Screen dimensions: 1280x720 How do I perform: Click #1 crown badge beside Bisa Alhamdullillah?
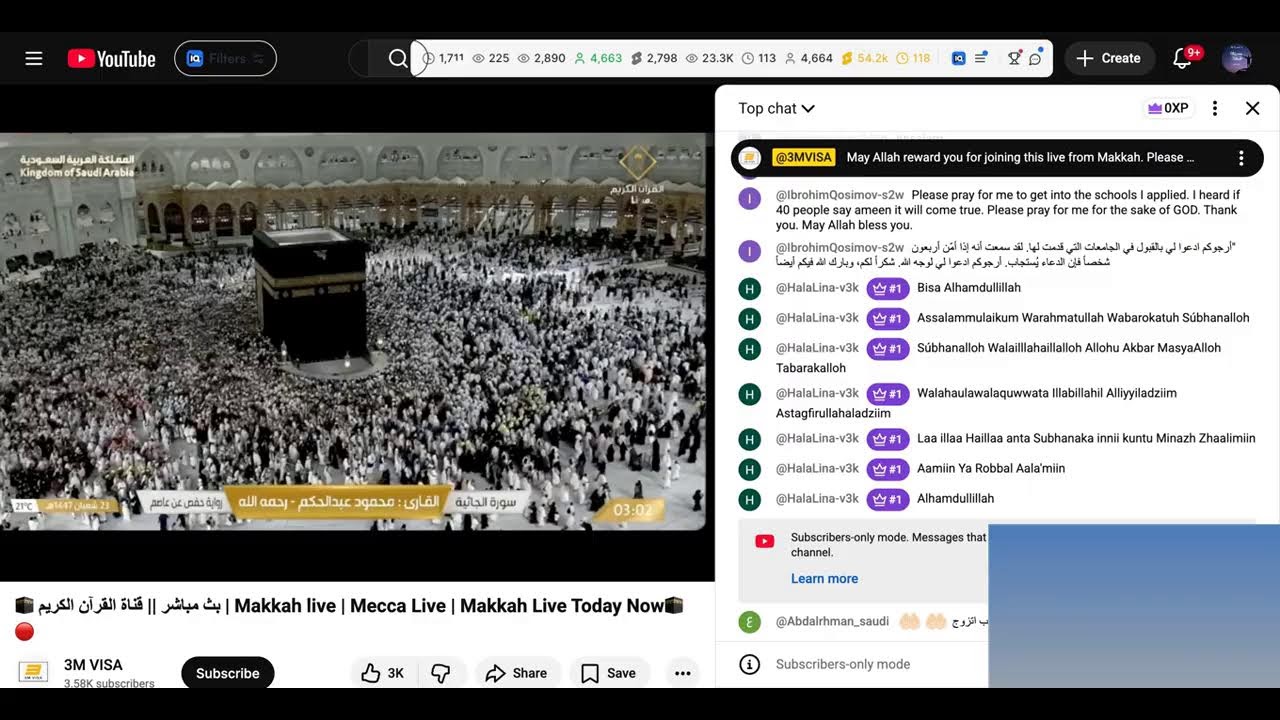pos(887,288)
